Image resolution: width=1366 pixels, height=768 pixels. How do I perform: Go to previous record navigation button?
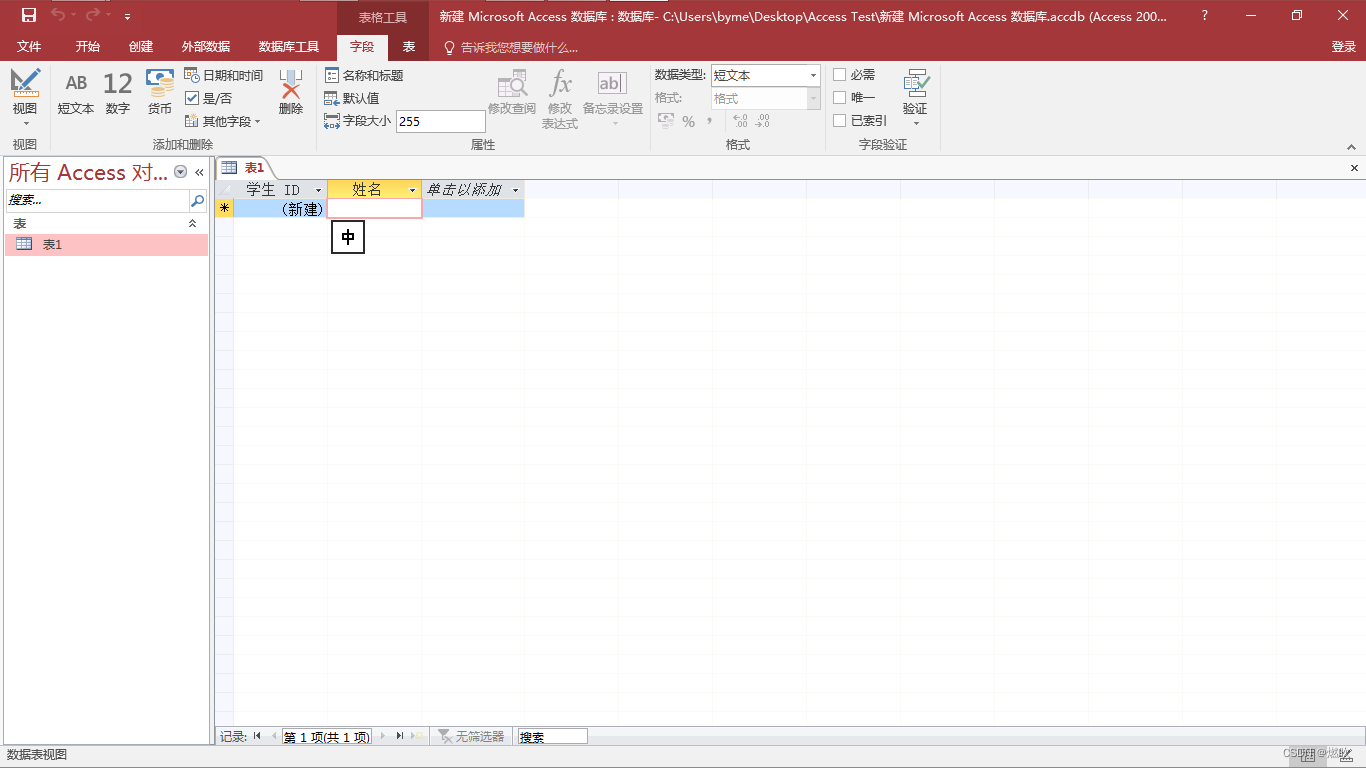(273, 736)
